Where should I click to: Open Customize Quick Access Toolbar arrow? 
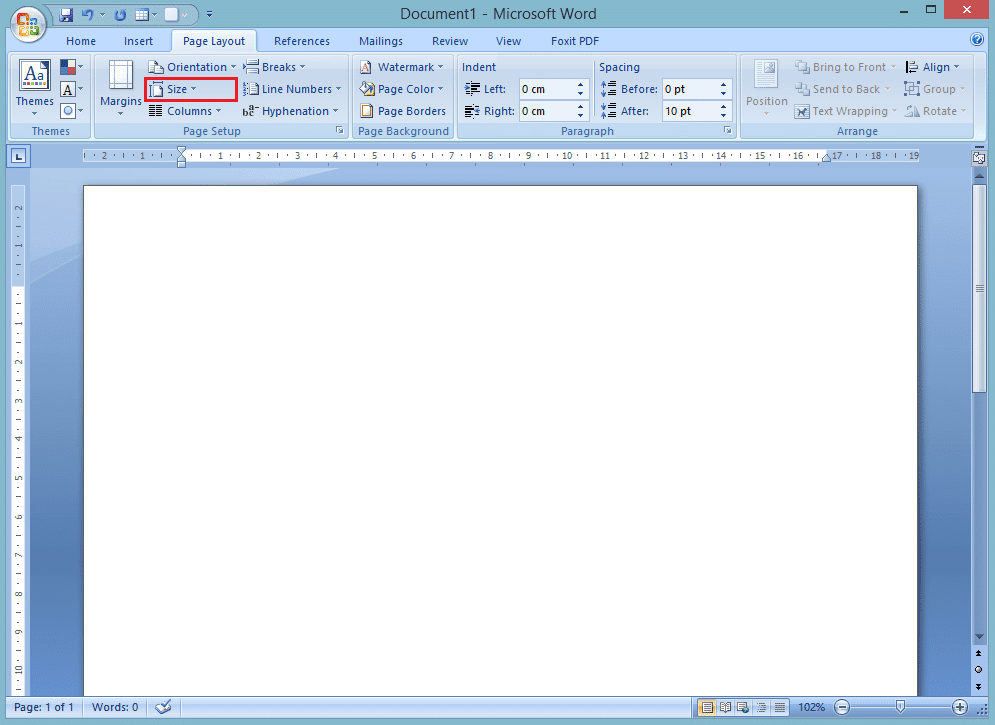pyautogui.click(x=209, y=15)
